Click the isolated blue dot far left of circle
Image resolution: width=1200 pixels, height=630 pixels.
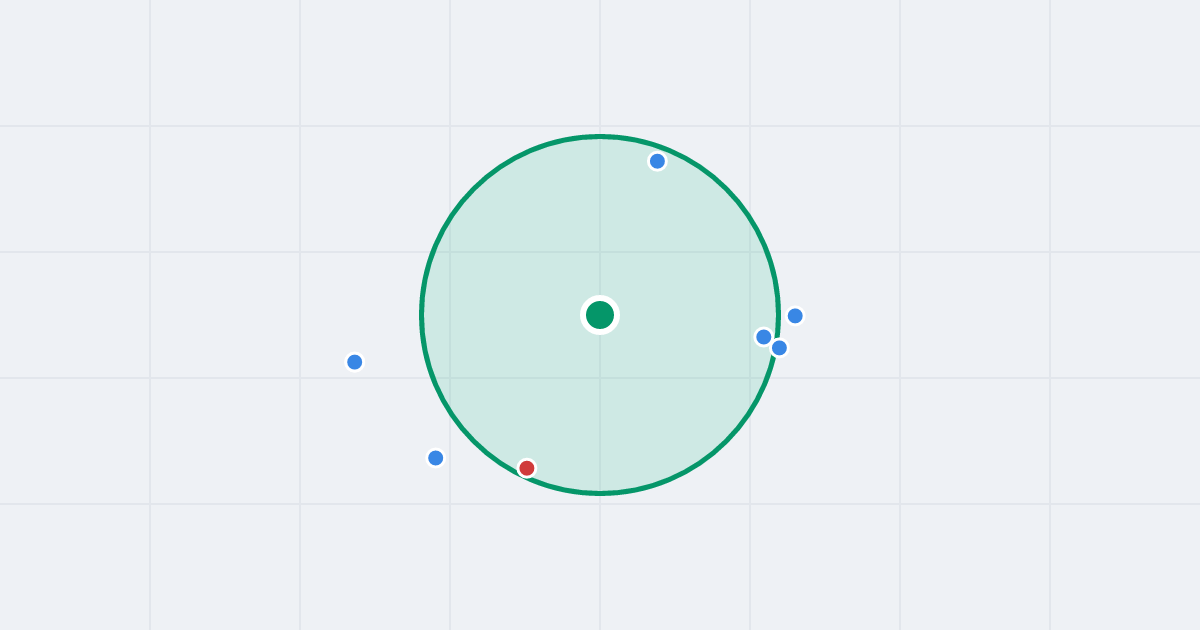coord(354,362)
